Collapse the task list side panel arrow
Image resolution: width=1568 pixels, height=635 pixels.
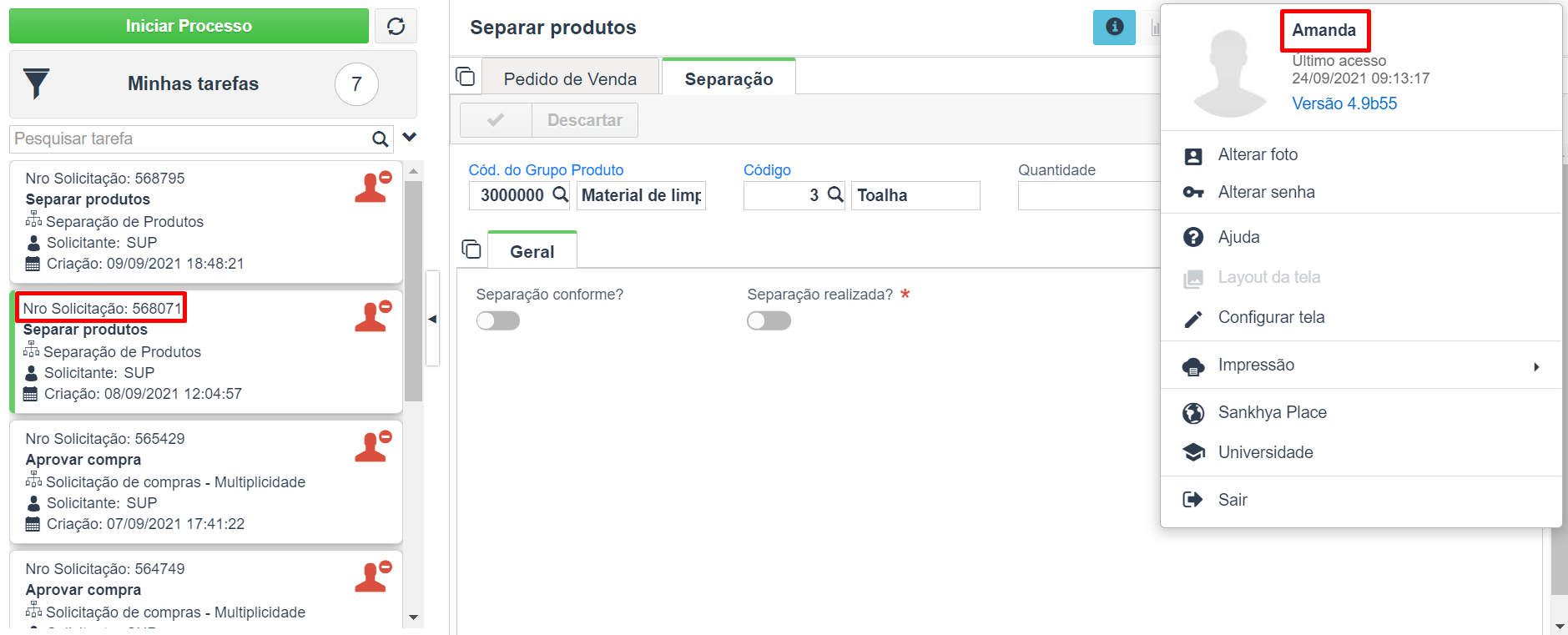click(432, 319)
